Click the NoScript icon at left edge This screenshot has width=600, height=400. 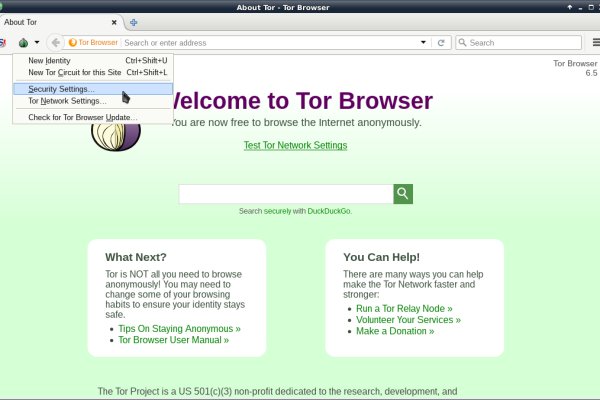pyautogui.click(x=3, y=42)
